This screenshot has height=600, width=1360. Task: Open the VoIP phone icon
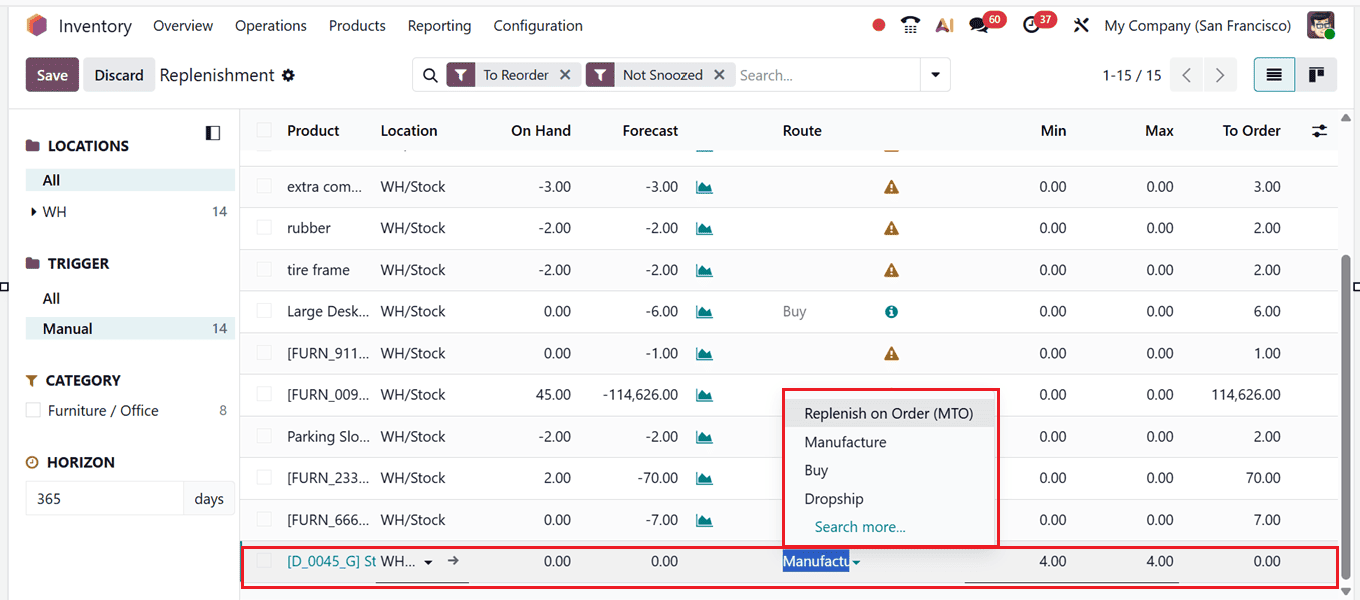[910, 25]
